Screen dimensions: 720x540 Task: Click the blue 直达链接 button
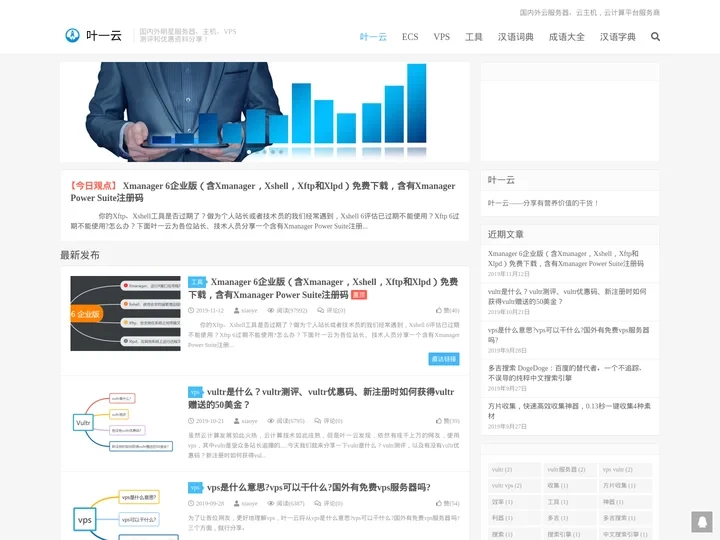pos(444,359)
